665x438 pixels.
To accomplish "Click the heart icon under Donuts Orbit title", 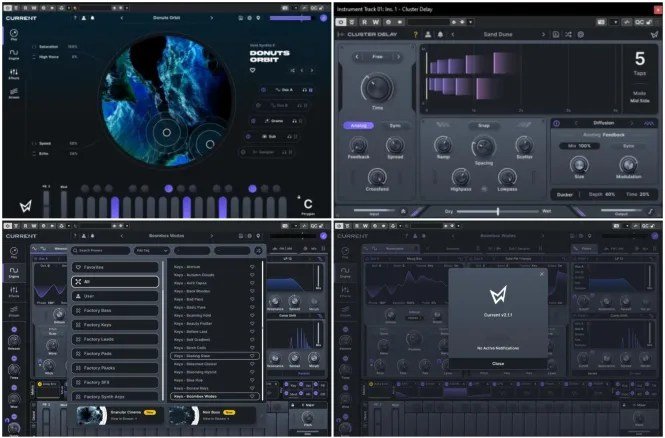I will pyautogui.click(x=253, y=71).
